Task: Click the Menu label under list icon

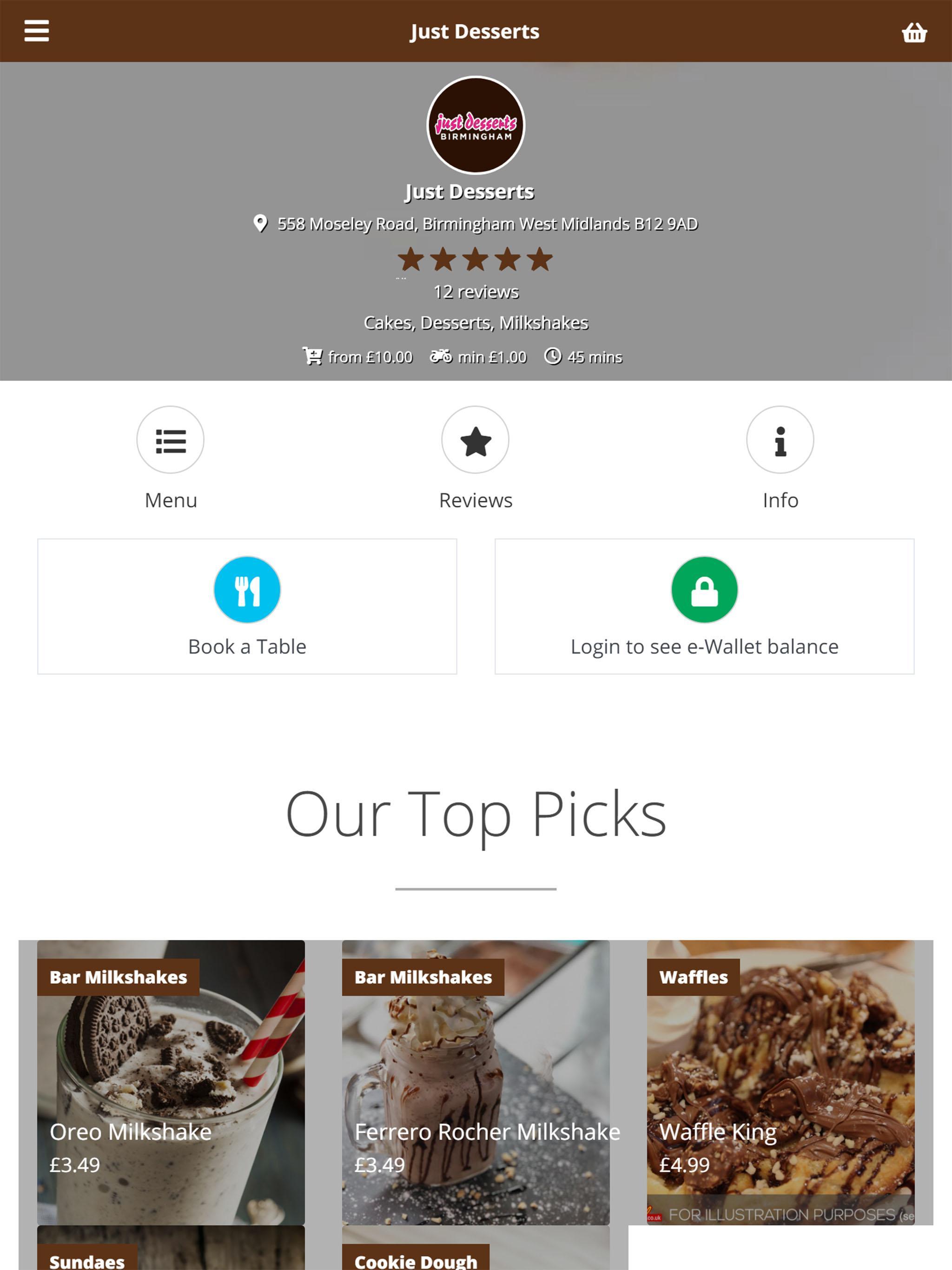Action: click(171, 500)
